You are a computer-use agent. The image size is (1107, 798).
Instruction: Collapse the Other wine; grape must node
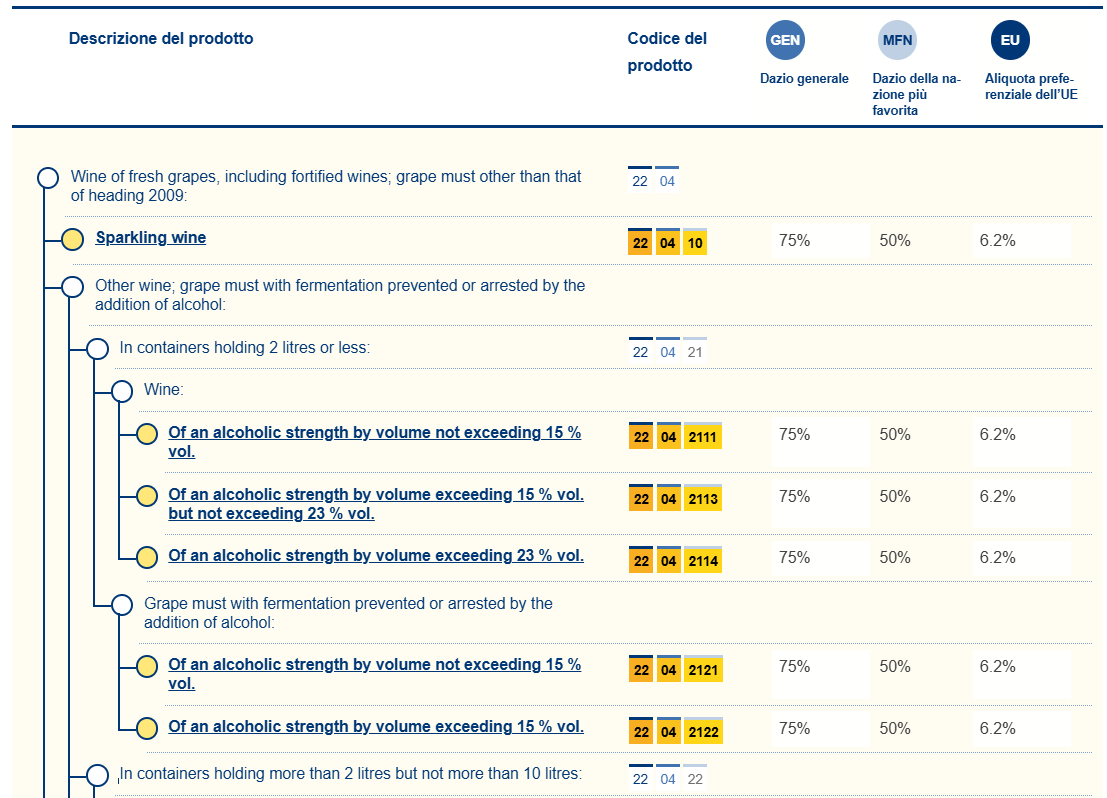[72, 287]
